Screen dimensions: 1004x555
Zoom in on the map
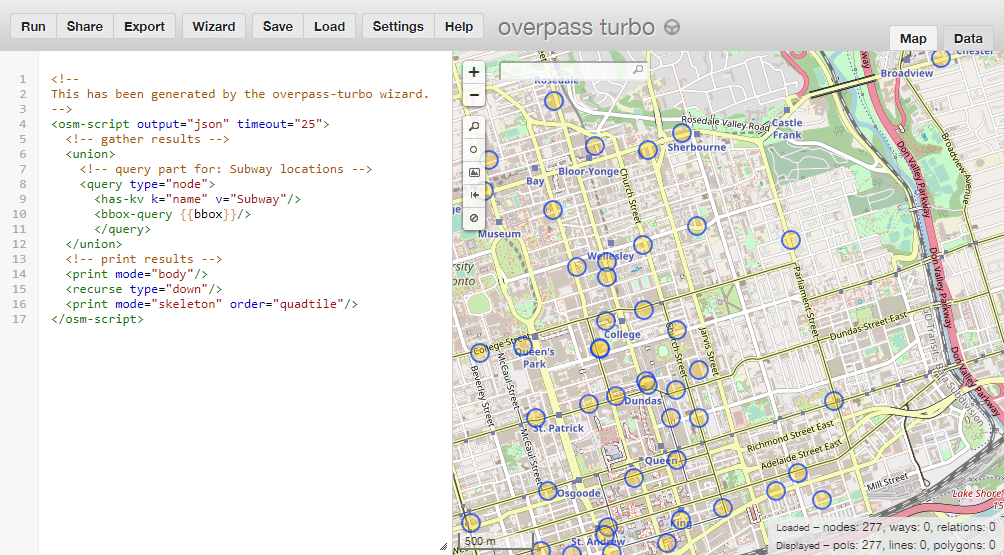474,72
